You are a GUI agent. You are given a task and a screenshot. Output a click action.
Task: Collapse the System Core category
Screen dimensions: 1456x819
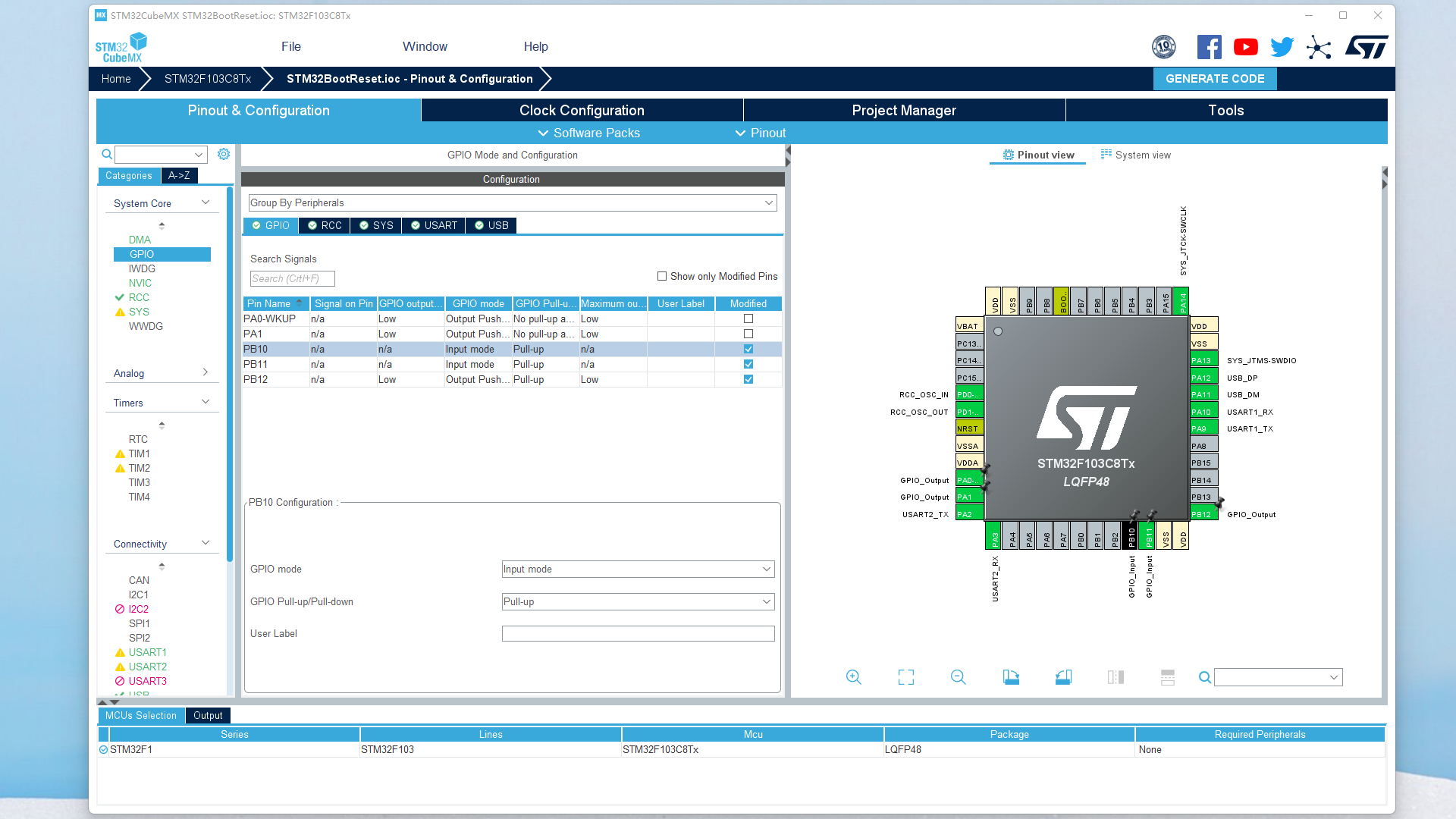tap(205, 202)
